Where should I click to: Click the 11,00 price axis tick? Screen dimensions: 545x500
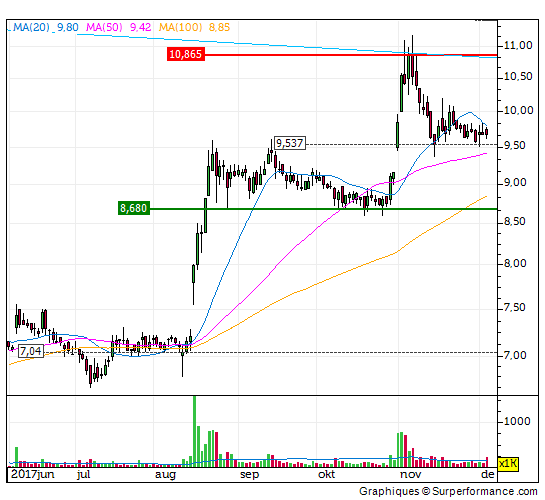tap(518, 45)
